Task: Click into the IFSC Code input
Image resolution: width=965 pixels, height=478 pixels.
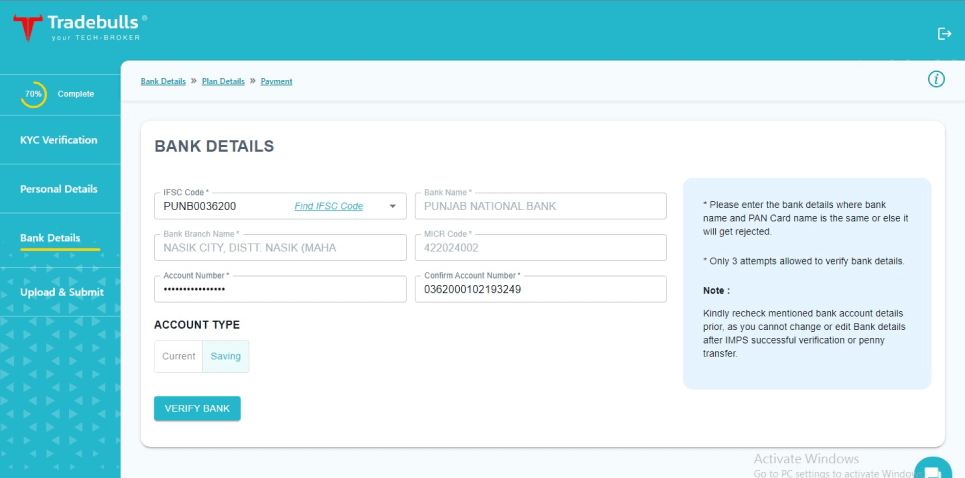Action: tap(220, 207)
